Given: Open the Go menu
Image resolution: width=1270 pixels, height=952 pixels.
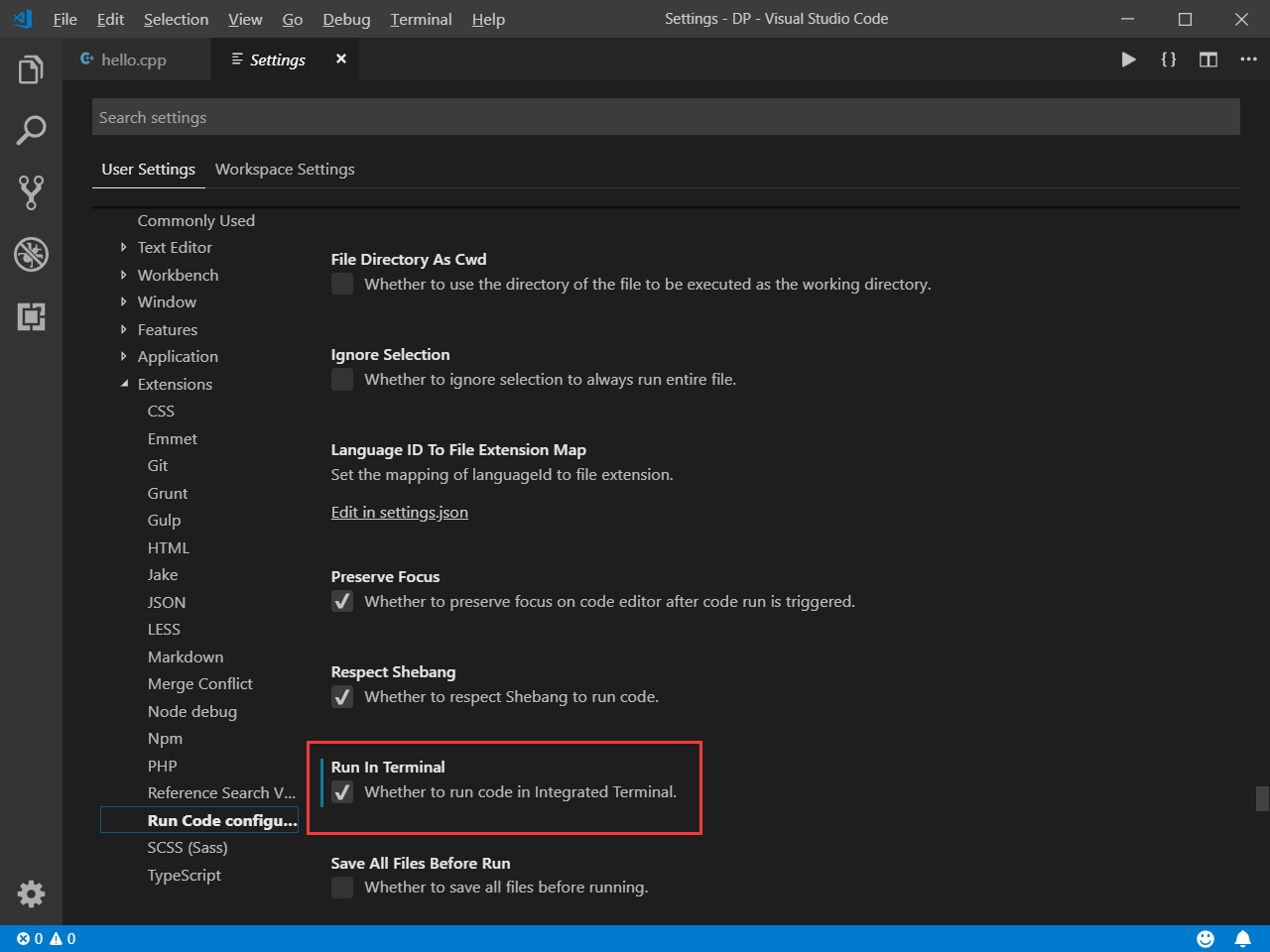Looking at the screenshot, I should pos(292,19).
